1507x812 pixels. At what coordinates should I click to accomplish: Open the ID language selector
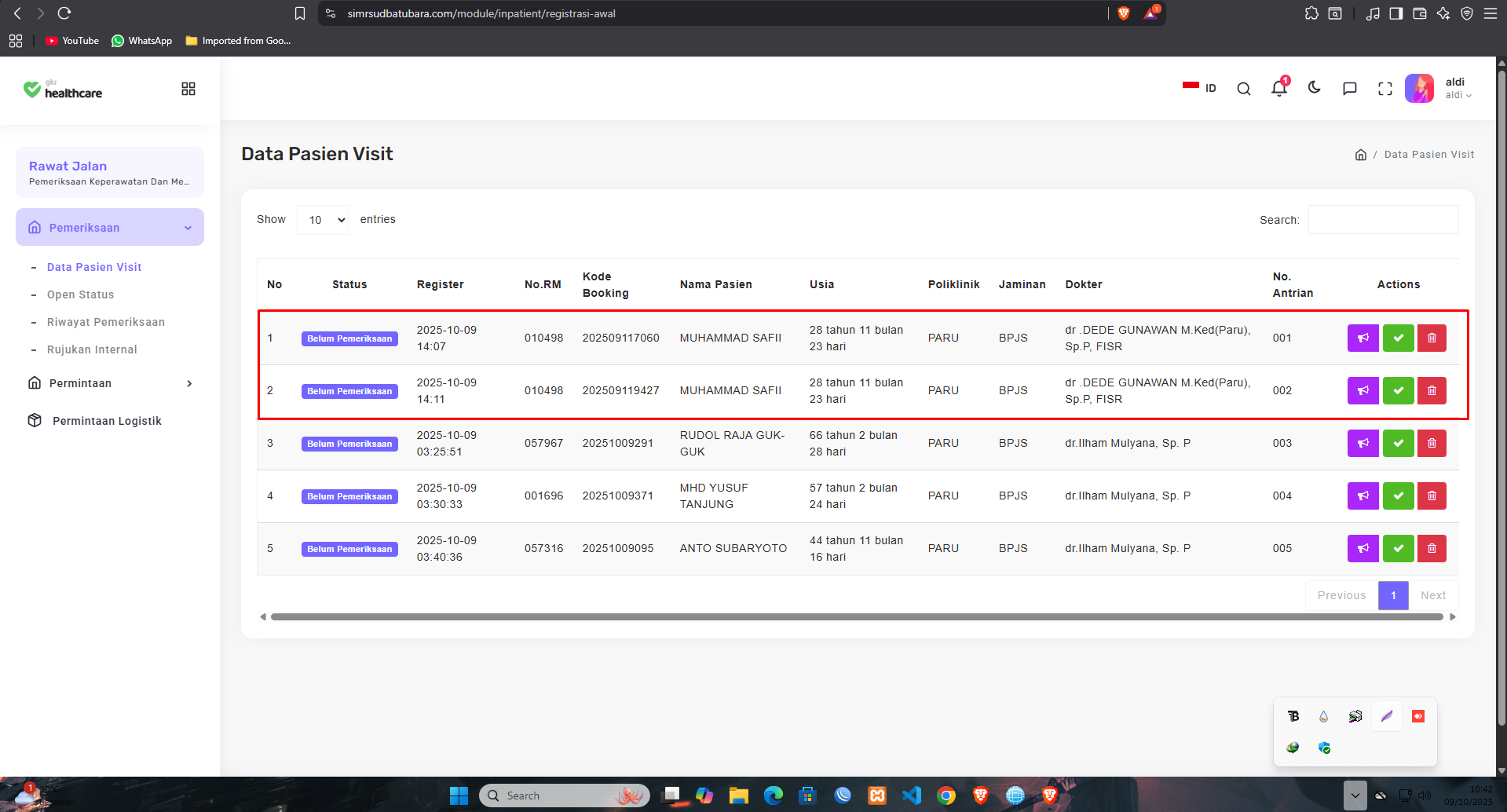click(x=1200, y=88)
